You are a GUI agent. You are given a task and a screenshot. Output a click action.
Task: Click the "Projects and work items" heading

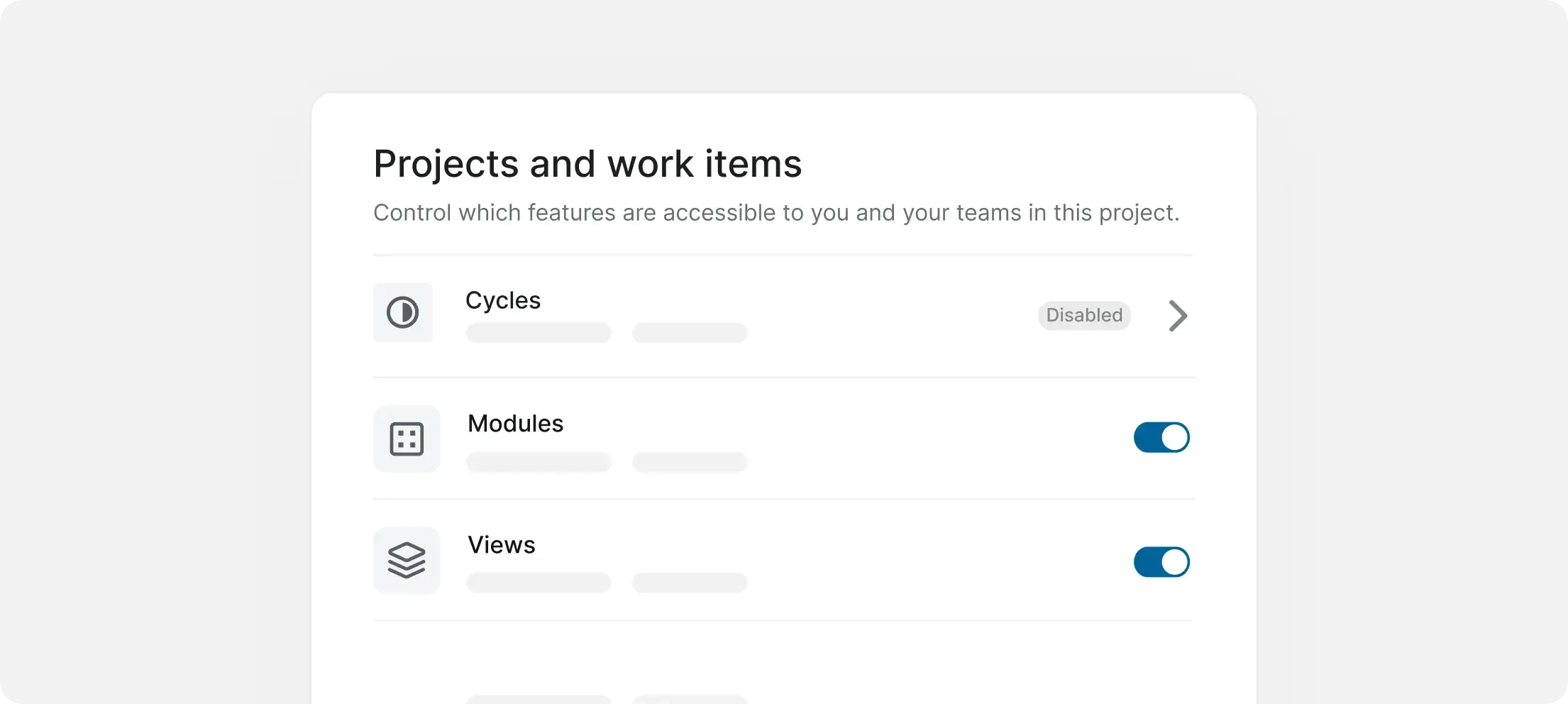(x=587, y=163)
